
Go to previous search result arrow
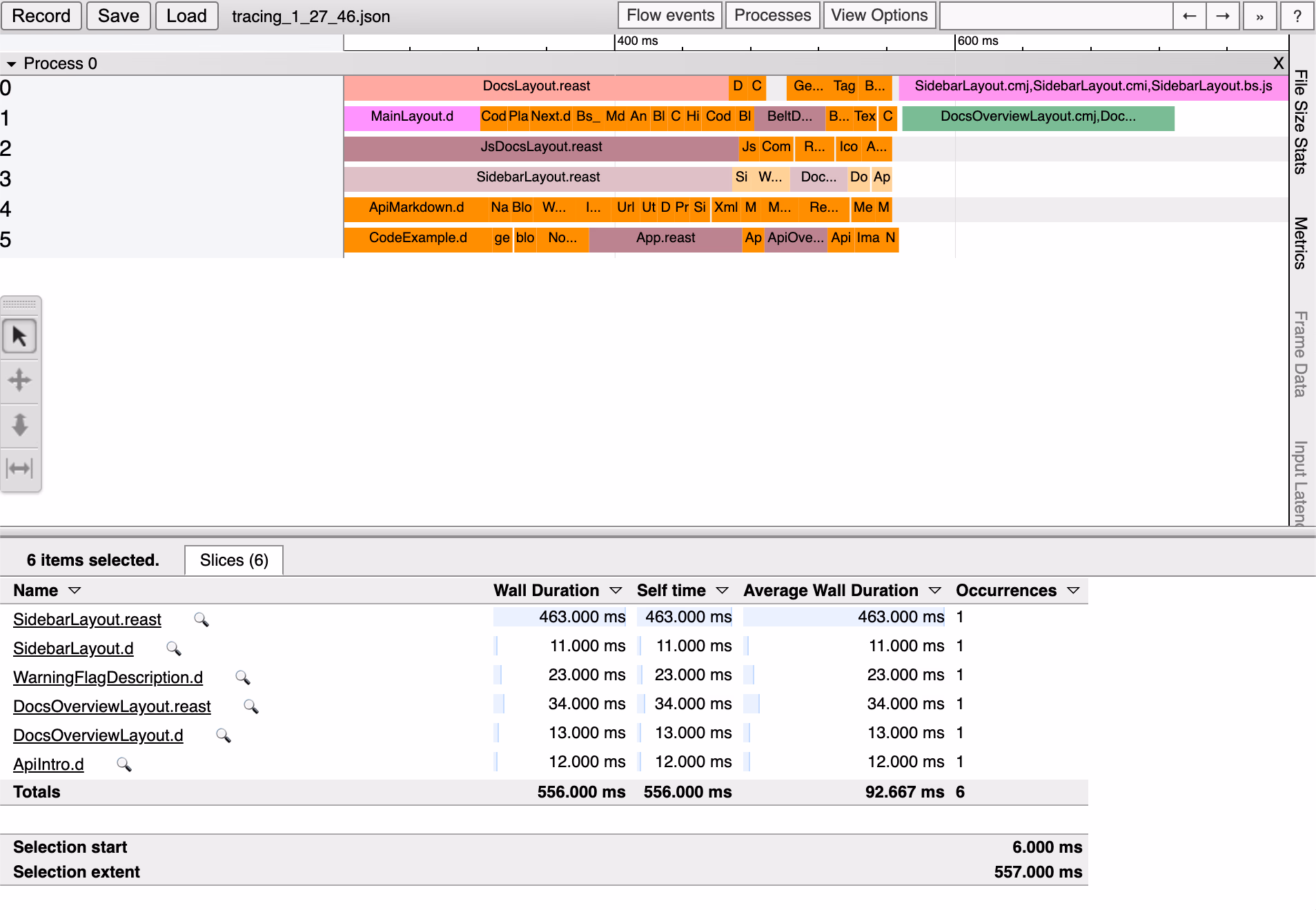pos(1189,16)
